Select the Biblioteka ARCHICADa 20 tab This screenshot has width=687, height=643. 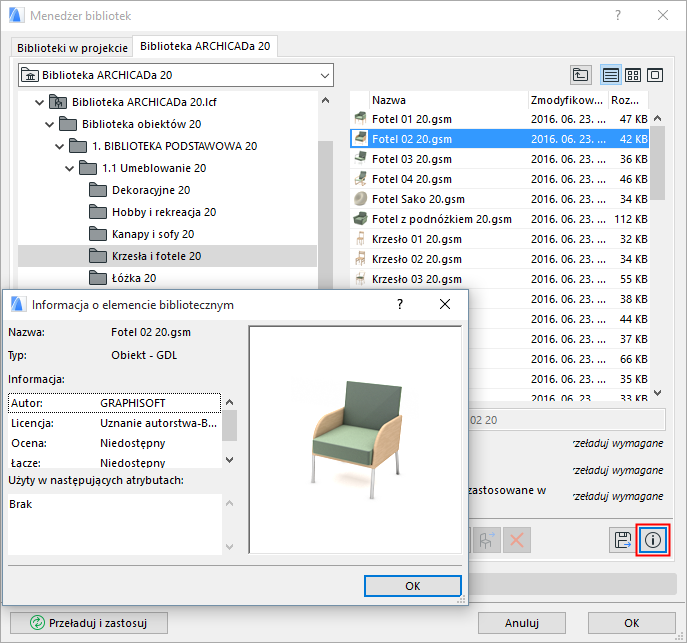[205, 46]
